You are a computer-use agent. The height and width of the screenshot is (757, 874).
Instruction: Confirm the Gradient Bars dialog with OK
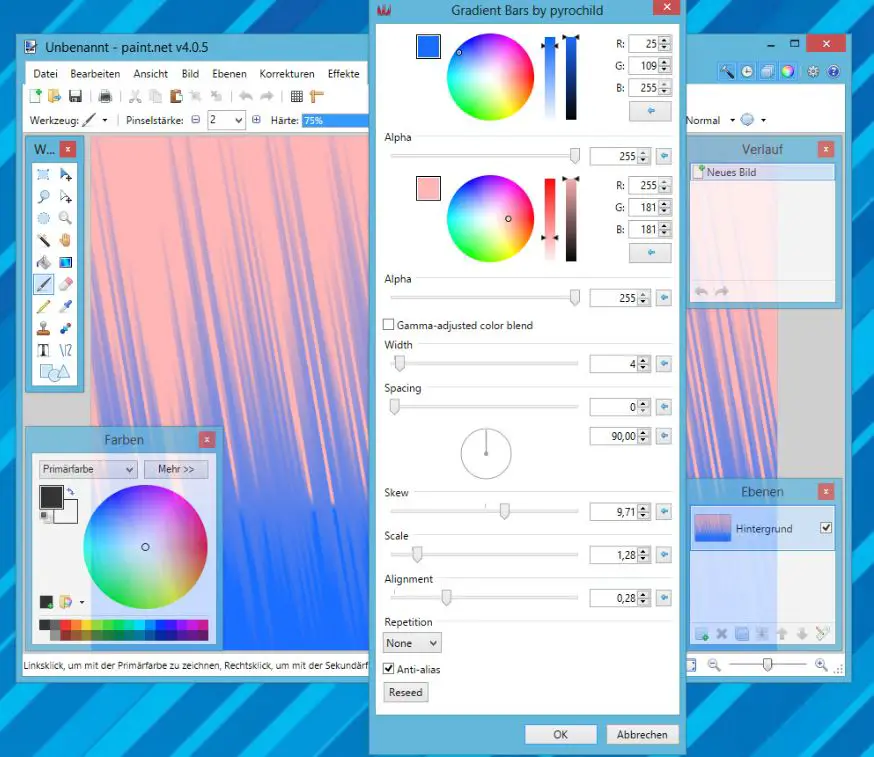pyautogui.click(x=560, y=734)
